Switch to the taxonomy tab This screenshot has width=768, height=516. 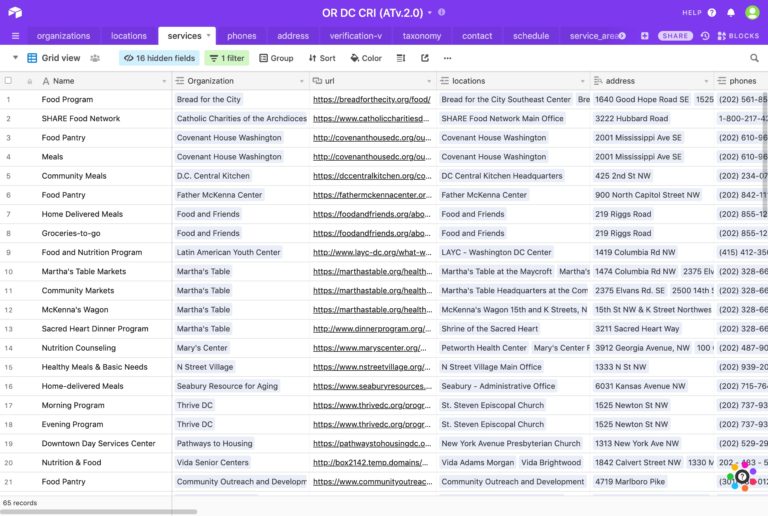pyautogui.click(x=421, y=36)
